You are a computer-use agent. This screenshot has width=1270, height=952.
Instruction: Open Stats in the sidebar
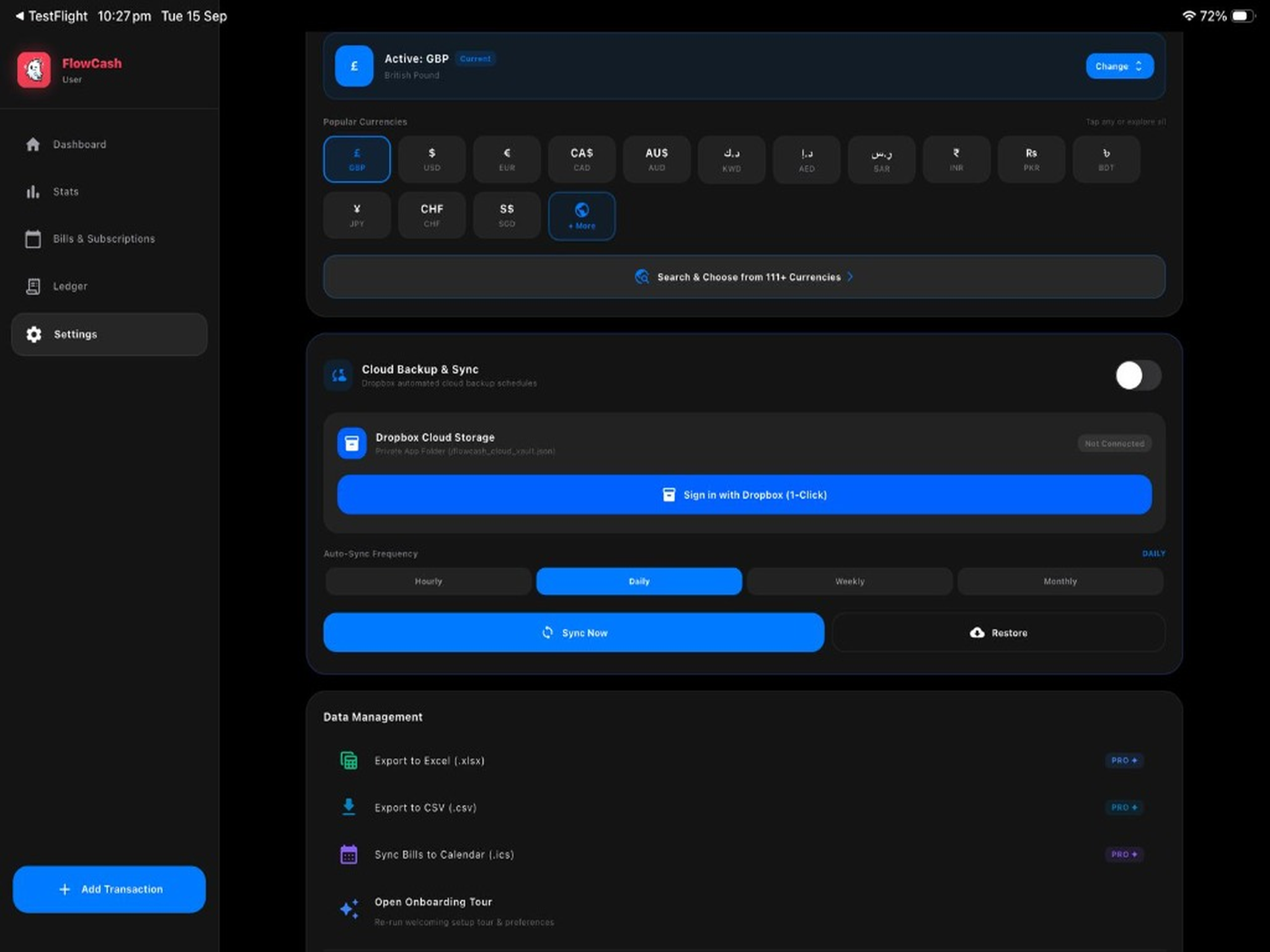pos(109,192)
